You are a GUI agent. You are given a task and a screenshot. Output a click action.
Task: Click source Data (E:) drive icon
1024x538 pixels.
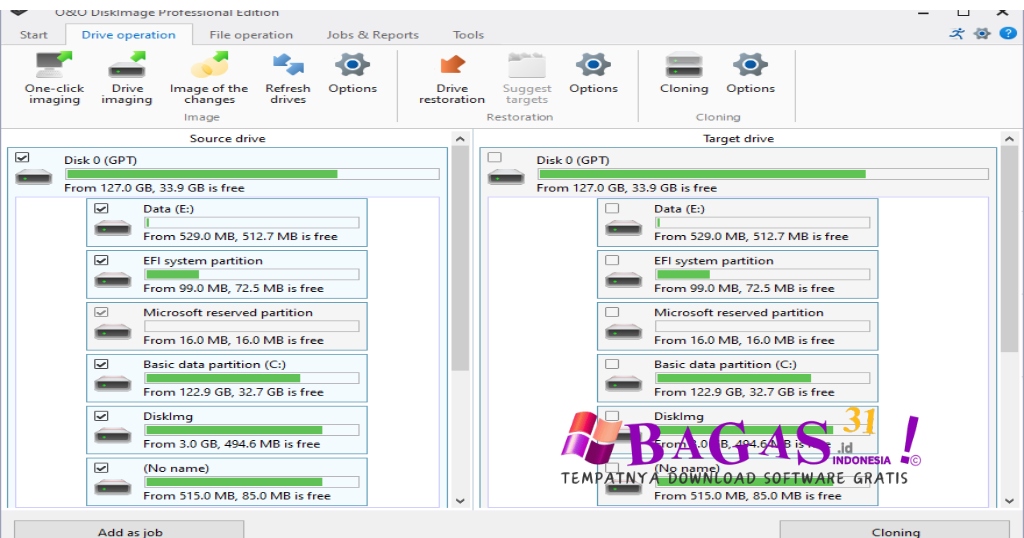click(113, 228)
